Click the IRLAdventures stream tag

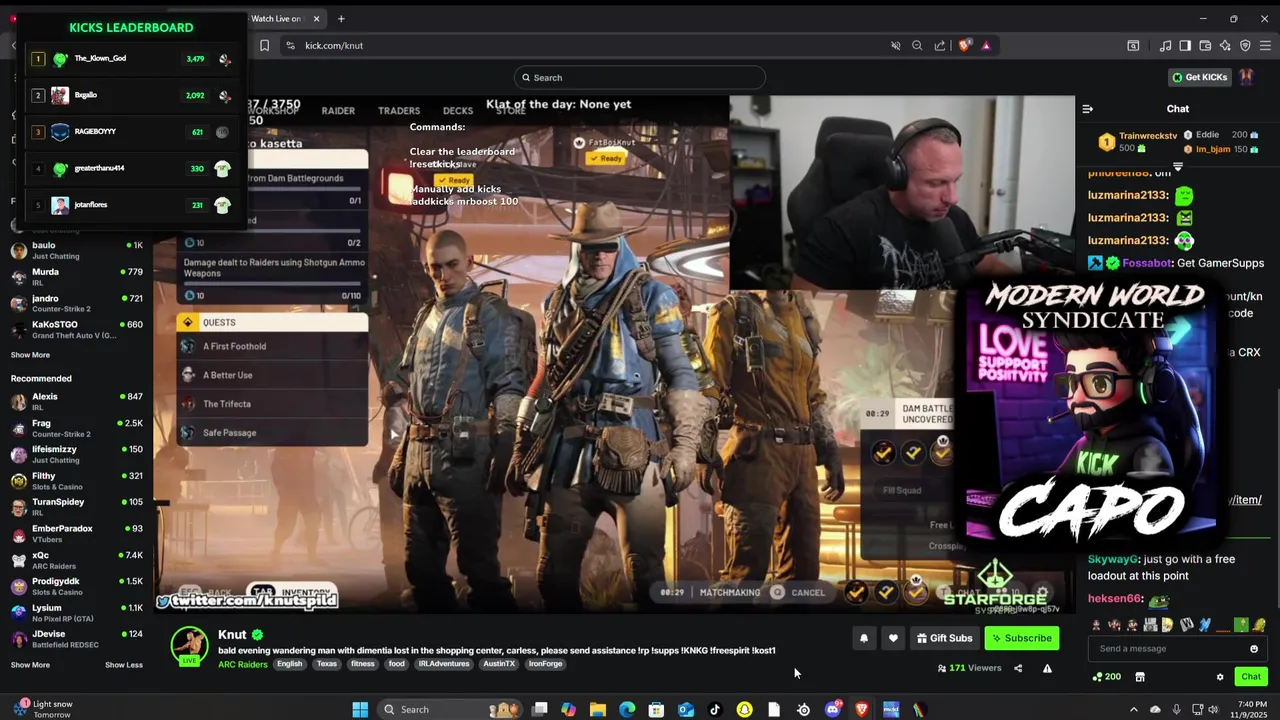[x=444, y=664]
